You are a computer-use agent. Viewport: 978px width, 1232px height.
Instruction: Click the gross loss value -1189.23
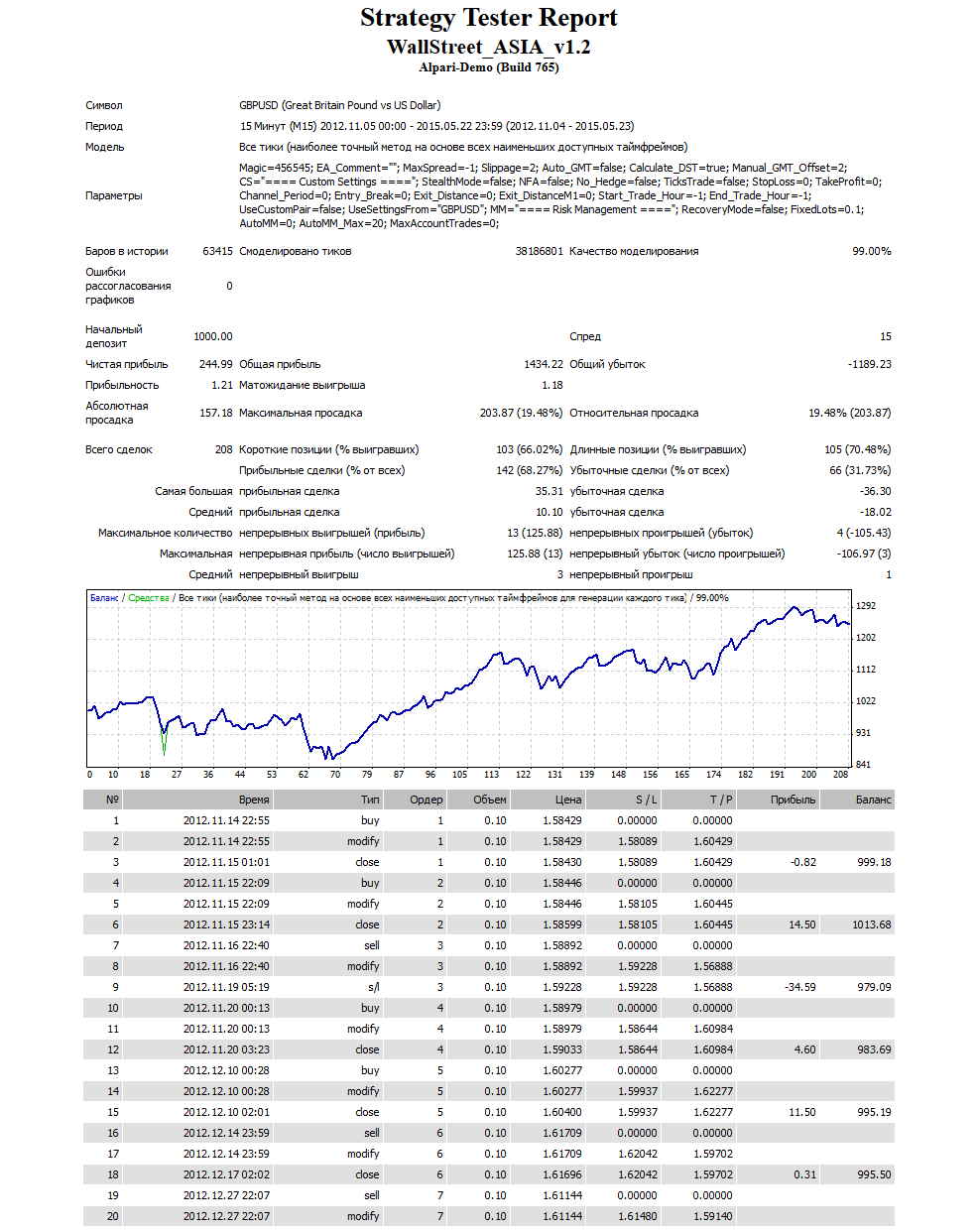click(870, 364)
